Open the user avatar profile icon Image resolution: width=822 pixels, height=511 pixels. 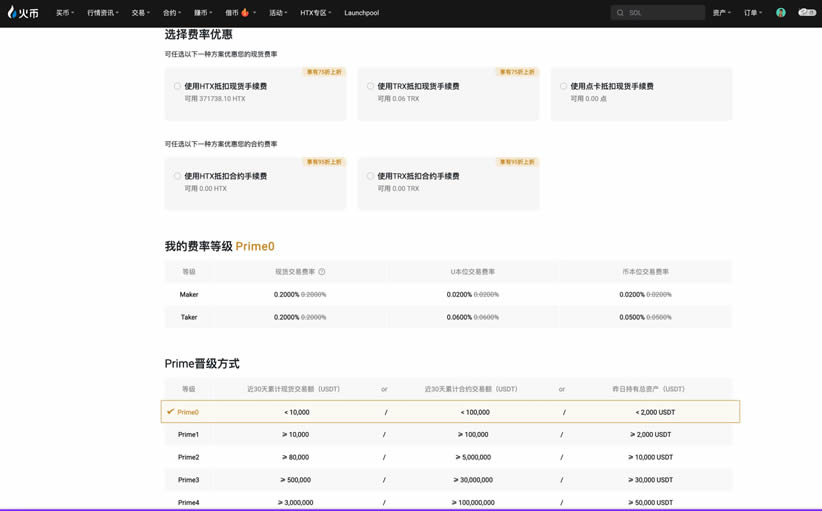pyautogui.click(x=781, y=13)
